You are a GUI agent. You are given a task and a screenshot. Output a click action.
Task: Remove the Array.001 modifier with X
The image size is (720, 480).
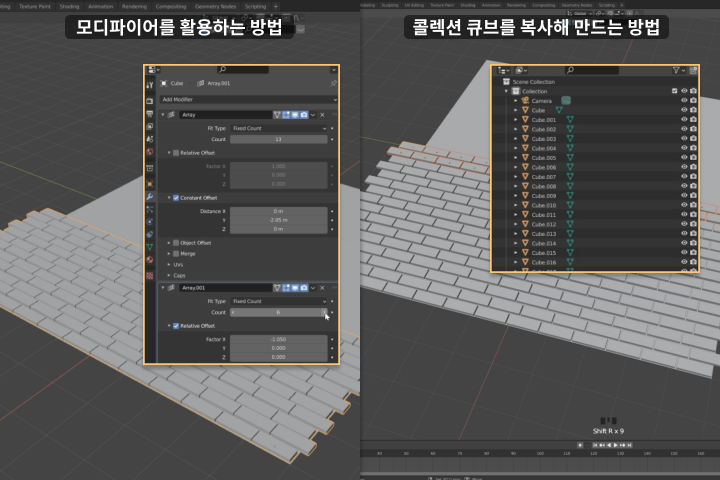322,288
